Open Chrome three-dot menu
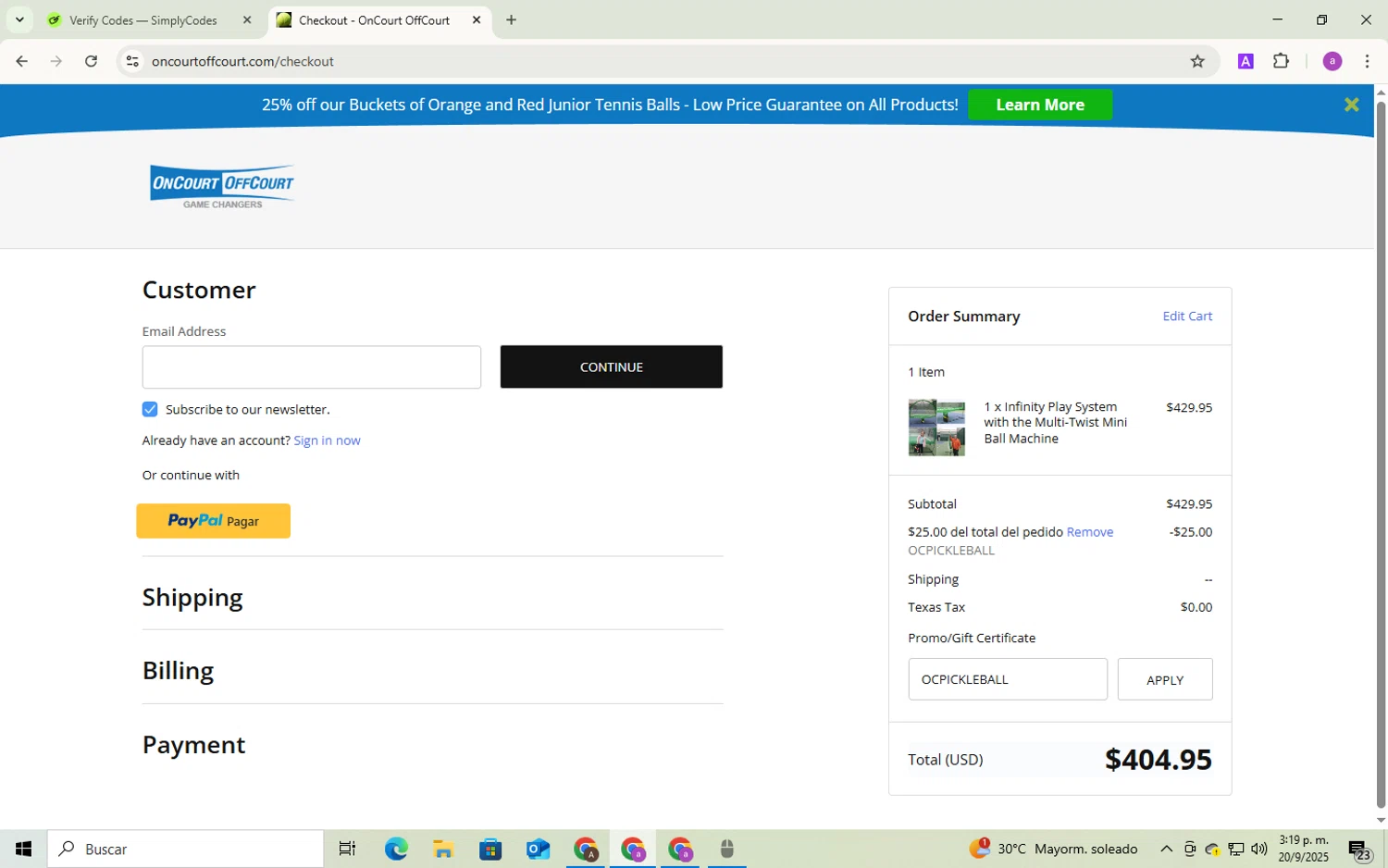This screenshot has height=868, width=1388. 1367,61
